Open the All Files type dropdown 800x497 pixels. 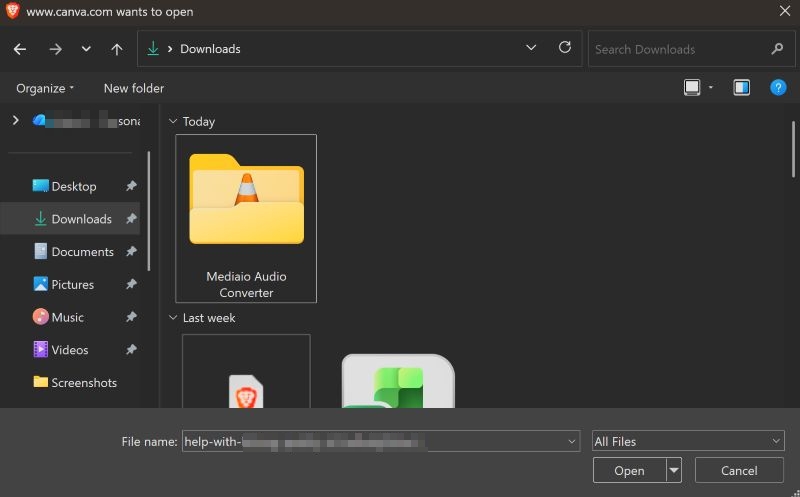point(688,441)
